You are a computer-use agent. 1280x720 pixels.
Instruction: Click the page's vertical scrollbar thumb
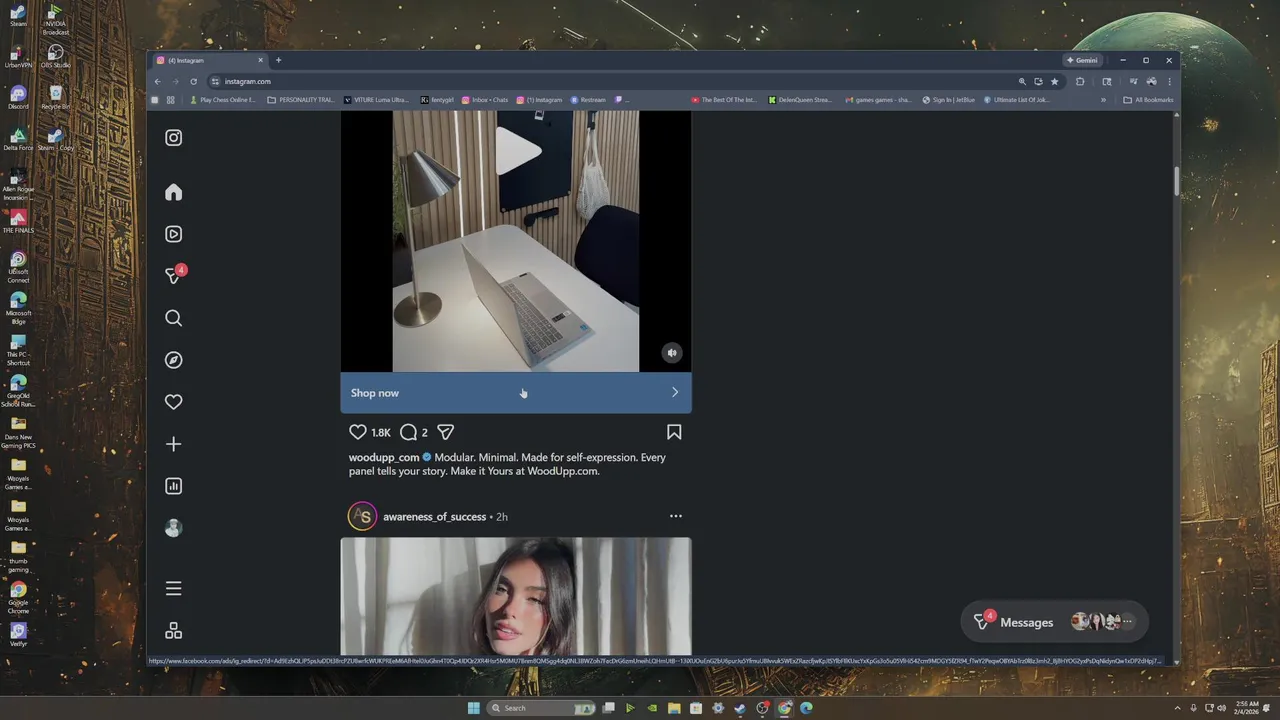(x=1176, y=182)
